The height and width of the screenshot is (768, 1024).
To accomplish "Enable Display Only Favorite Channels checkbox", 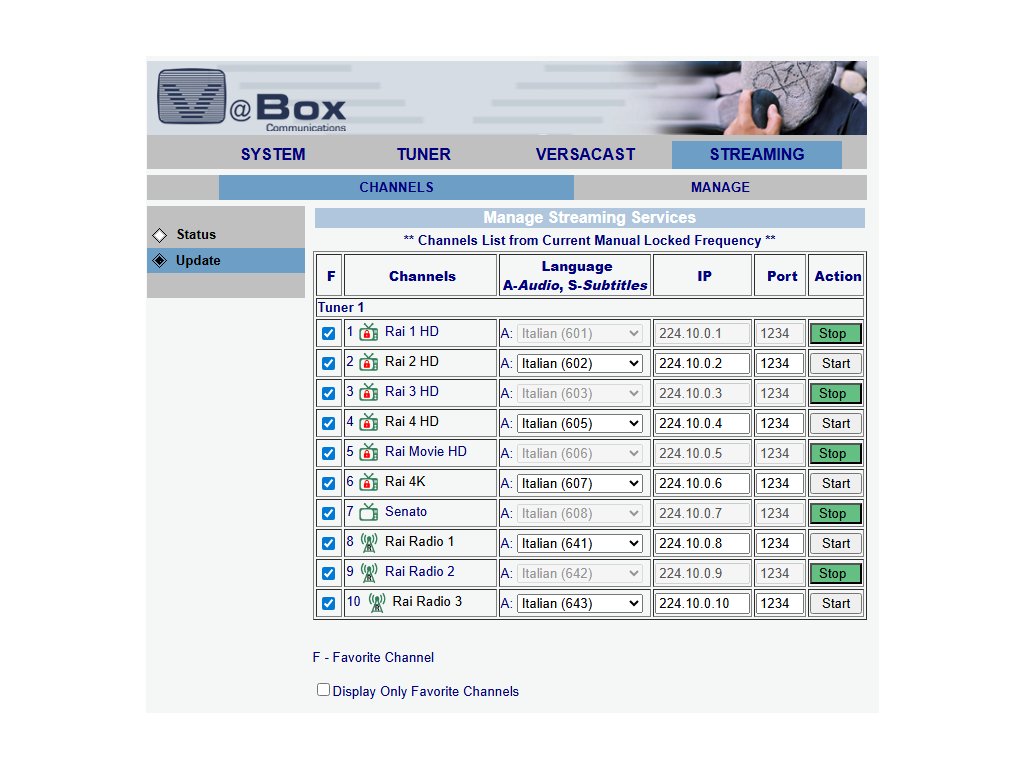I will [x=323, y=690].
